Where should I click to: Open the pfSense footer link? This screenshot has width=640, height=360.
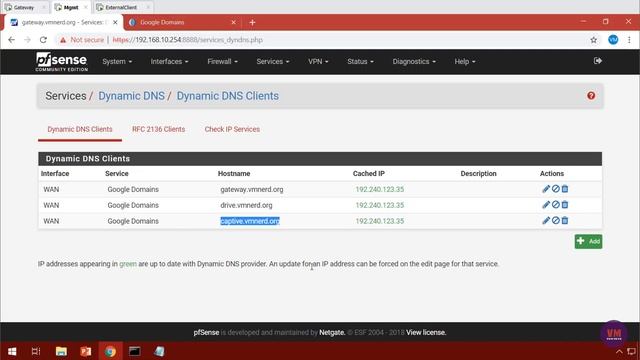(206, 333)
